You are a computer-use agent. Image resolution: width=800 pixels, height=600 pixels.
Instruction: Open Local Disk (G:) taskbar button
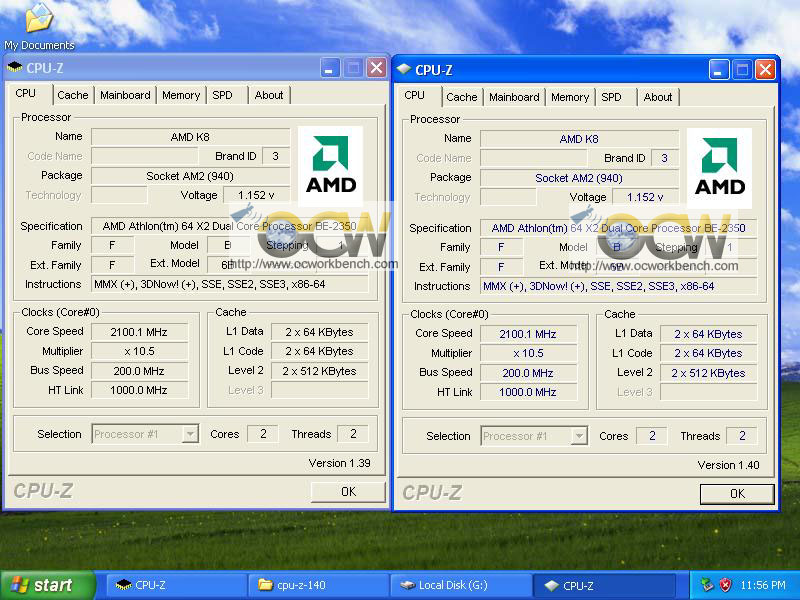coord(461,585)
